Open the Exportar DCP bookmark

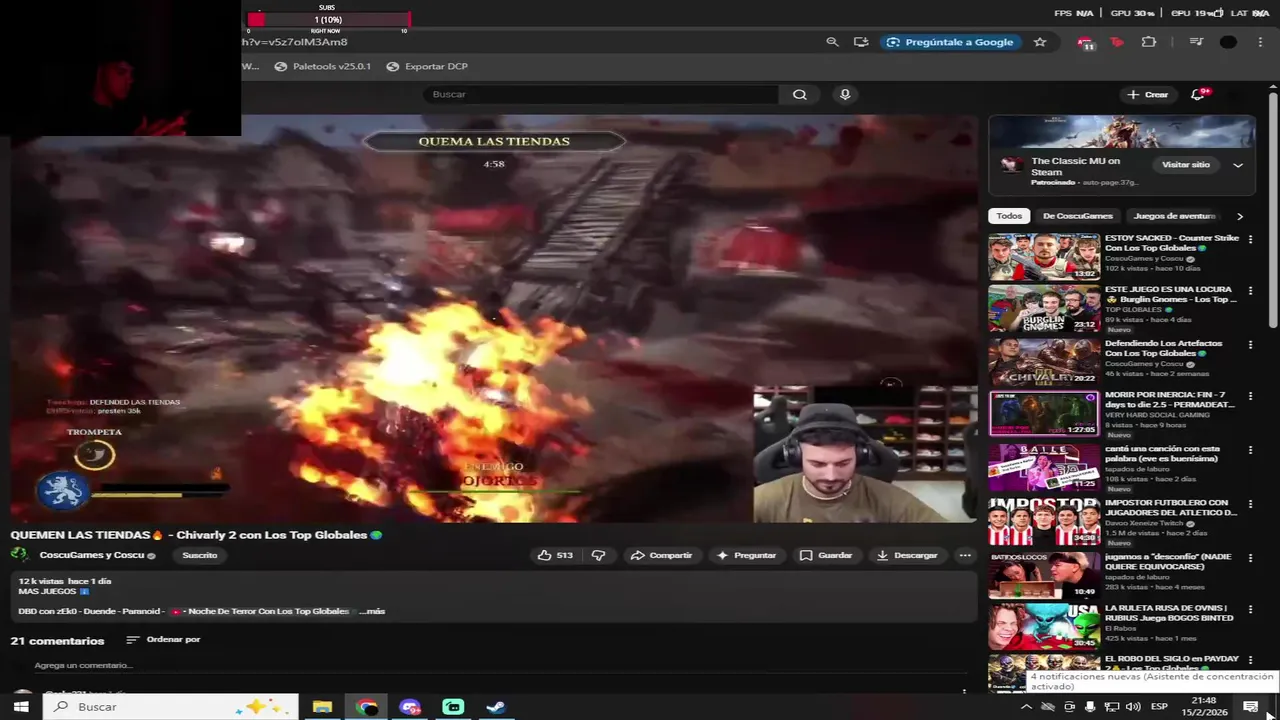point(427,67)
